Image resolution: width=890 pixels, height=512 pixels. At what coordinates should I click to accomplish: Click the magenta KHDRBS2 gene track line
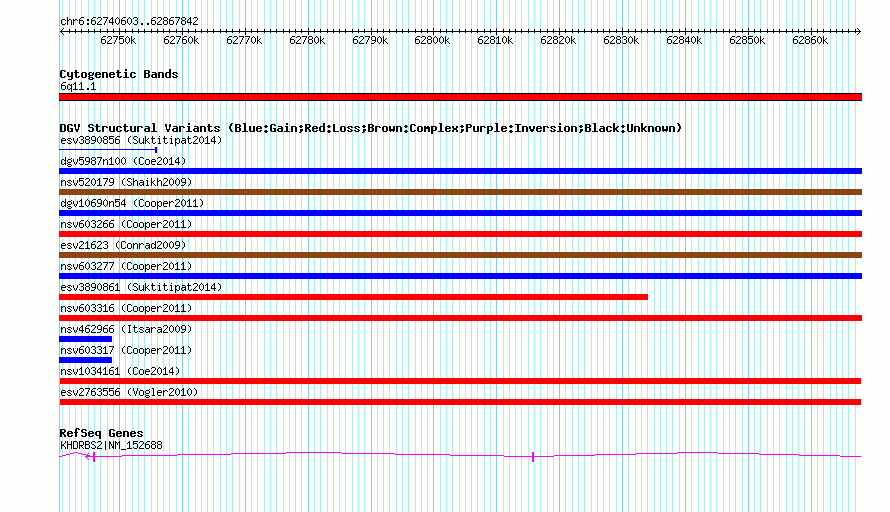[460, 455]
